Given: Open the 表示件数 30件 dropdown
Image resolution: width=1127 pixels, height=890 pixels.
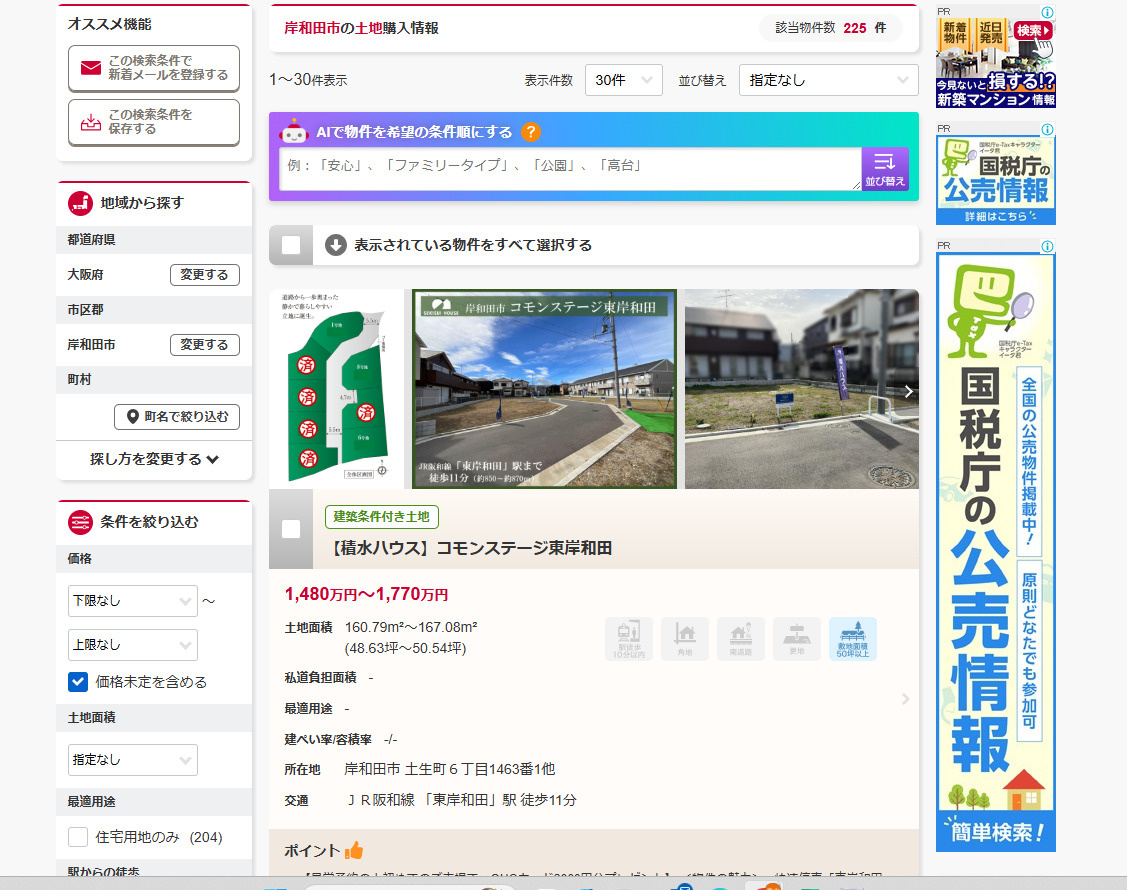Looking at the screenshot, I should pyautogui.click(x=623, y=79).
